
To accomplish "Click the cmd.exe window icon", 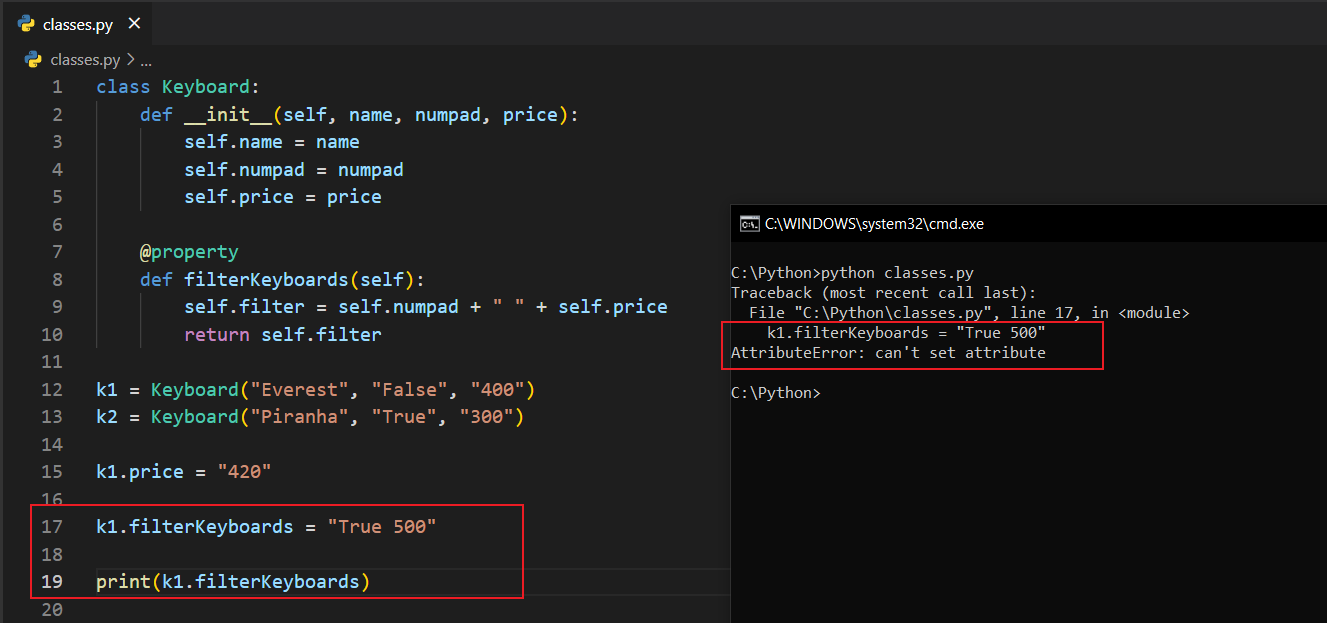I will pos(748,224).
